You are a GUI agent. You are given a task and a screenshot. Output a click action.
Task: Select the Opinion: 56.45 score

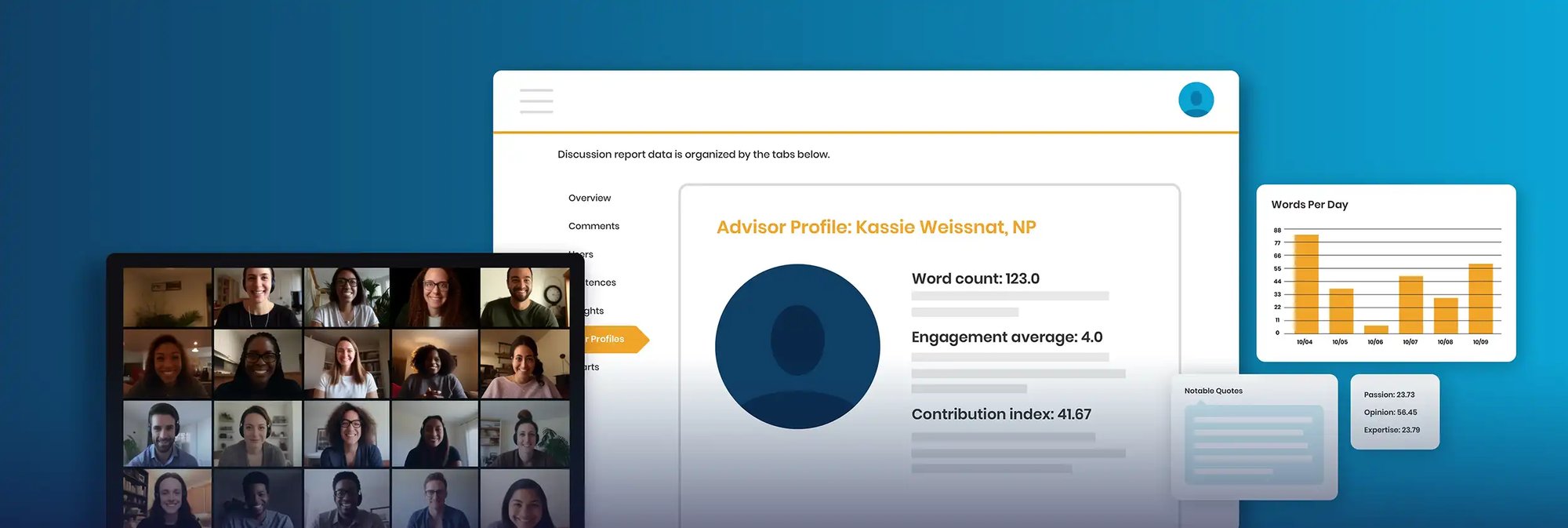pyautogui.click(x=1390, y=413)
